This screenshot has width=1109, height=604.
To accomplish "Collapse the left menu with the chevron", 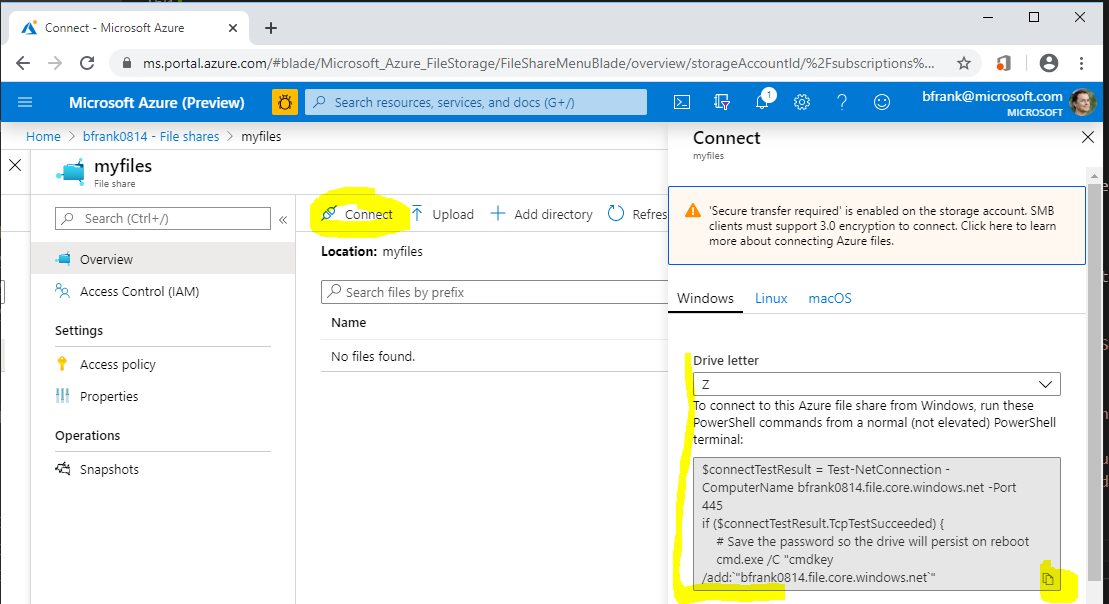I will click(x=283, y=219).
